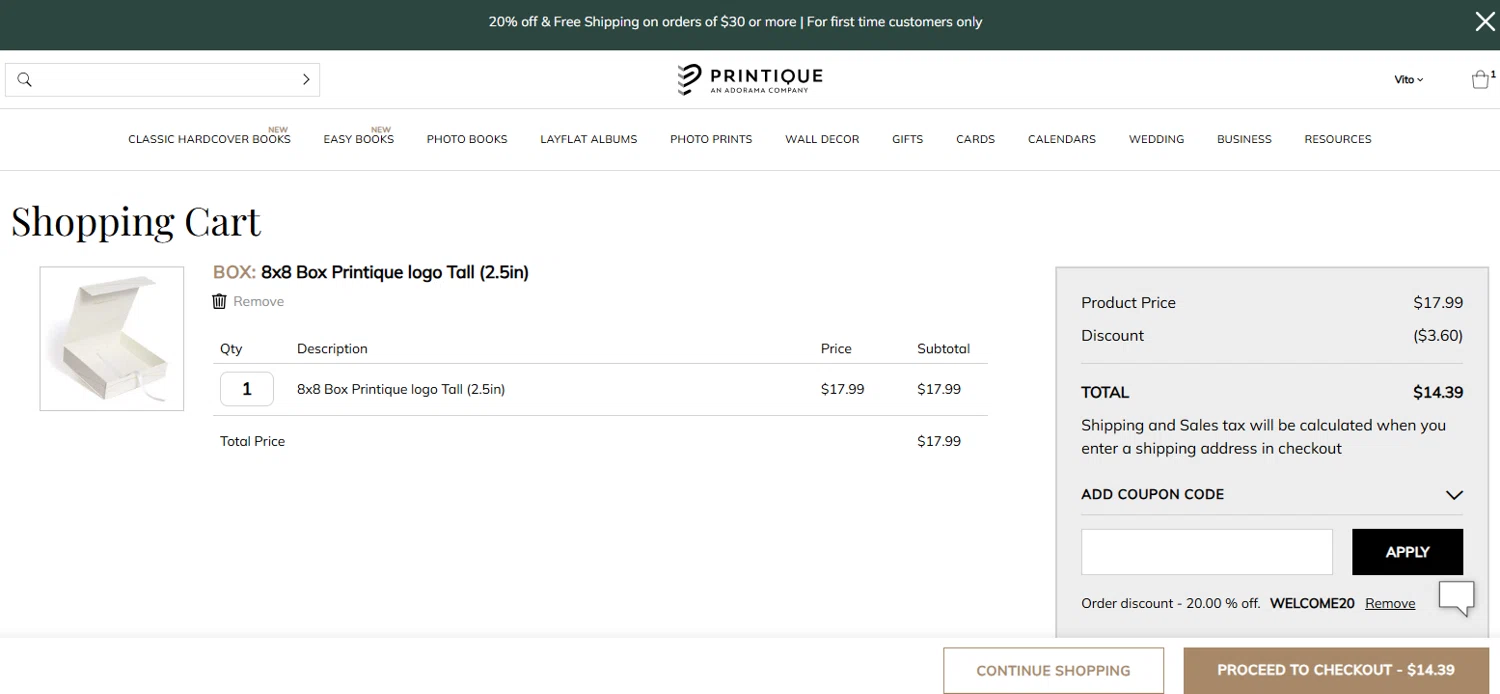Submit search with the arrow icon
1500x694 pixels.
pyautogui.click(x=306, y=80)
